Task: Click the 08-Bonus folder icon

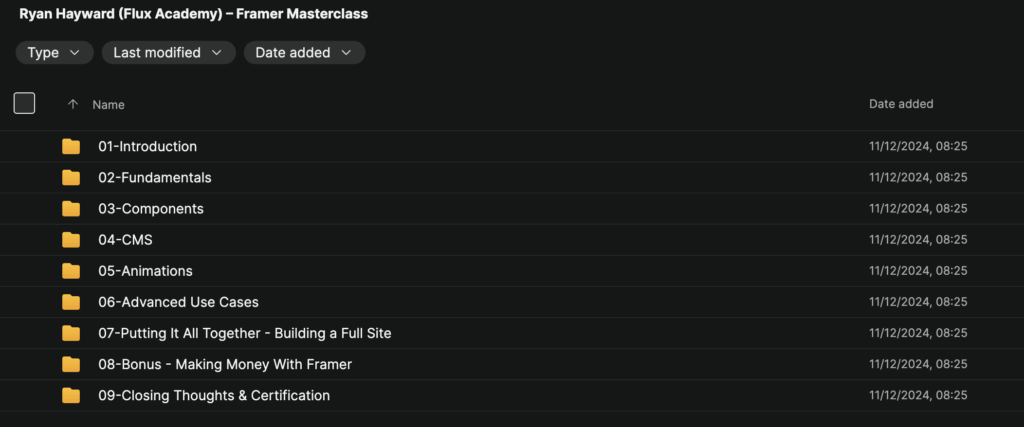Action: (71, 364)
